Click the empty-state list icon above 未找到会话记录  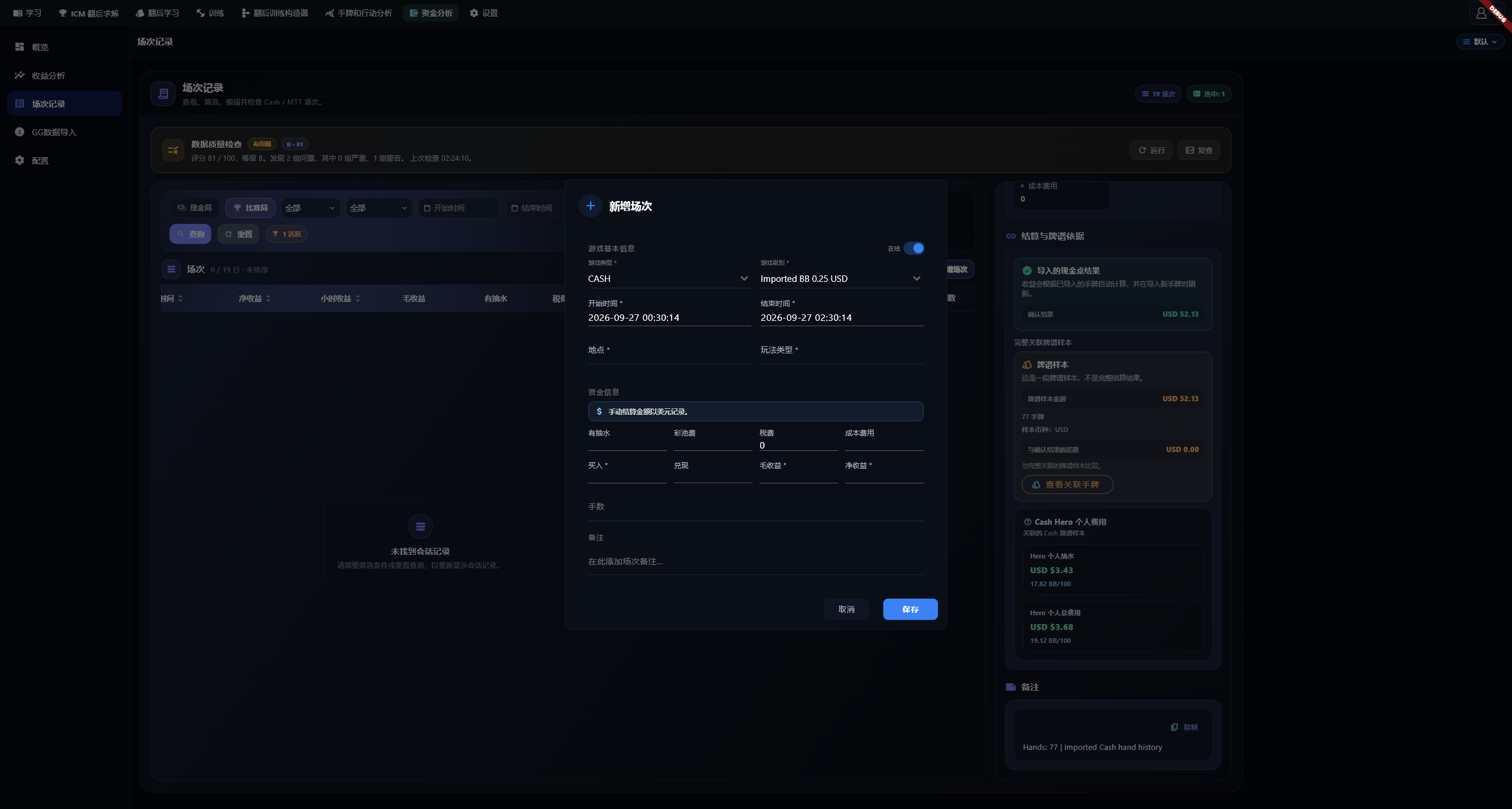421,527
